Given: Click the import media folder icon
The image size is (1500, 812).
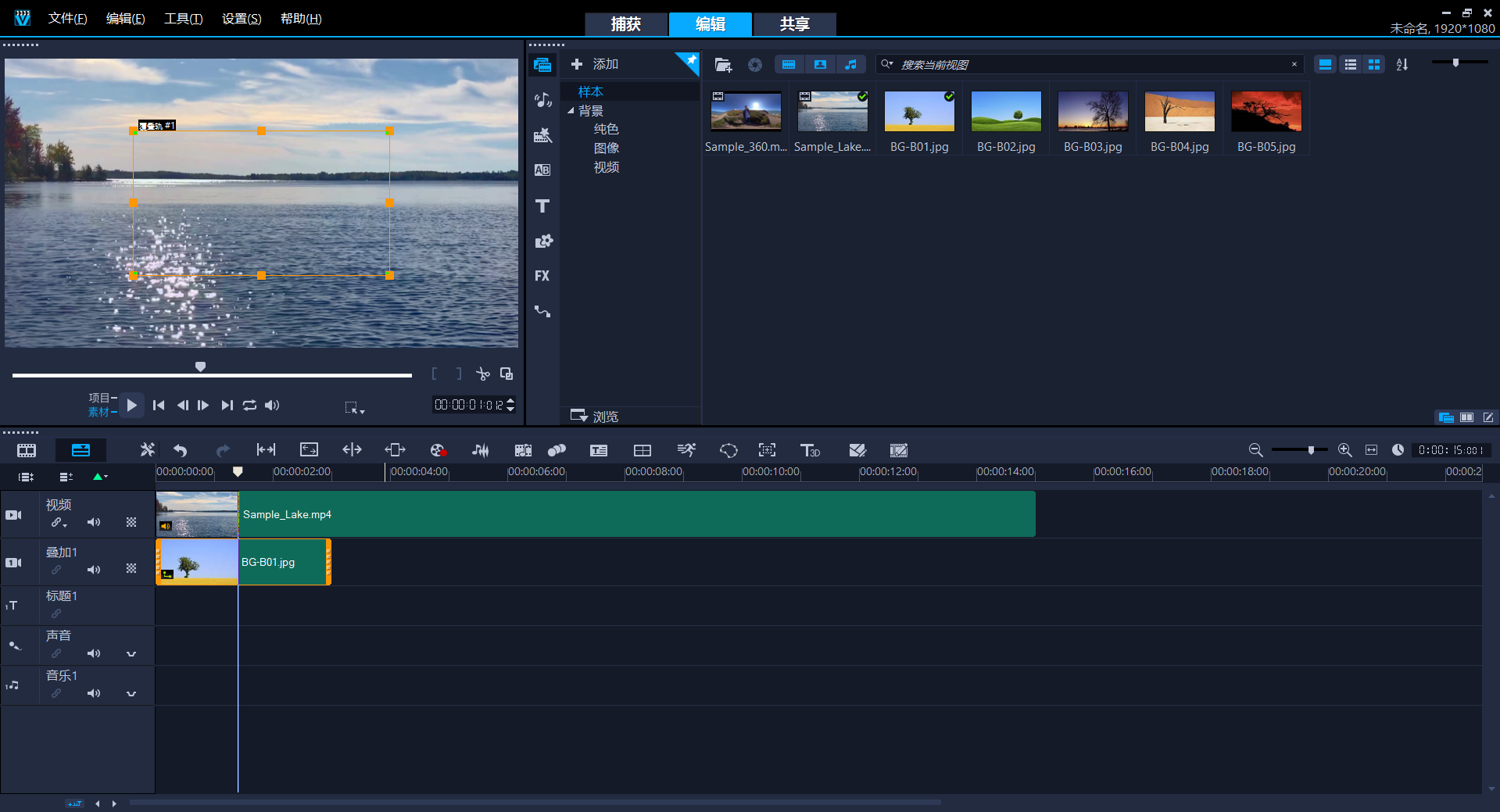Looking at the screenshot, I should [723, 65].
